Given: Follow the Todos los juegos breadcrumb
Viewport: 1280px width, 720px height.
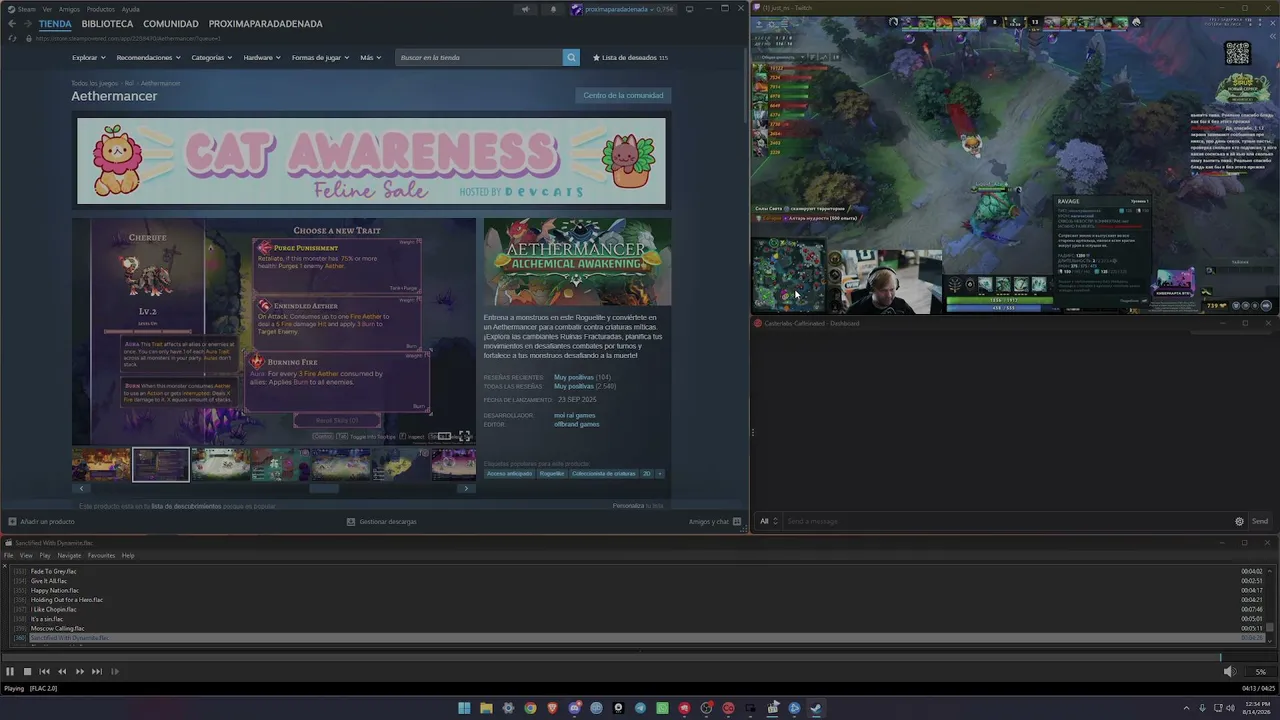Looking at the screenshot, I should point(94,83).
